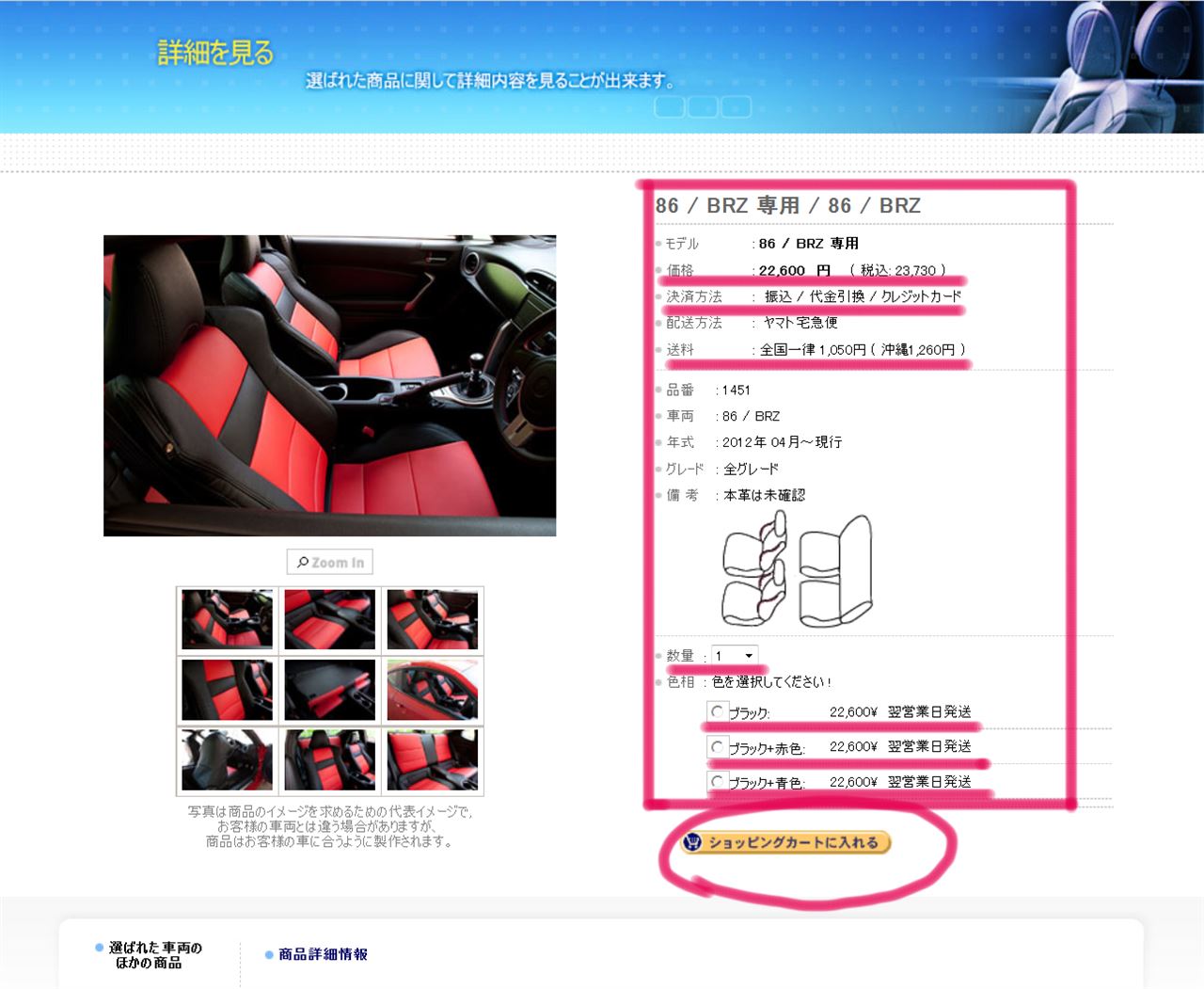Open the main red seat cover photo

point(329,386)
